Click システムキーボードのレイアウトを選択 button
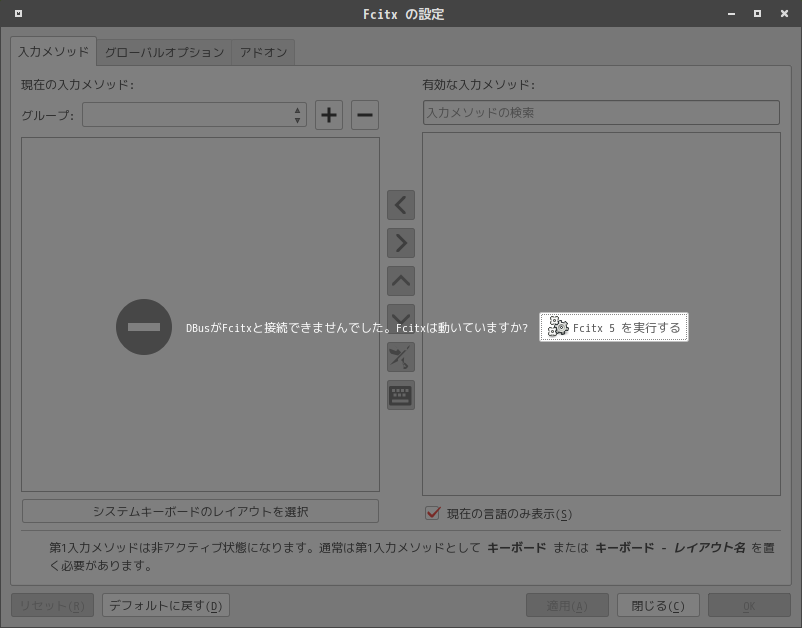 click(200, 511)
